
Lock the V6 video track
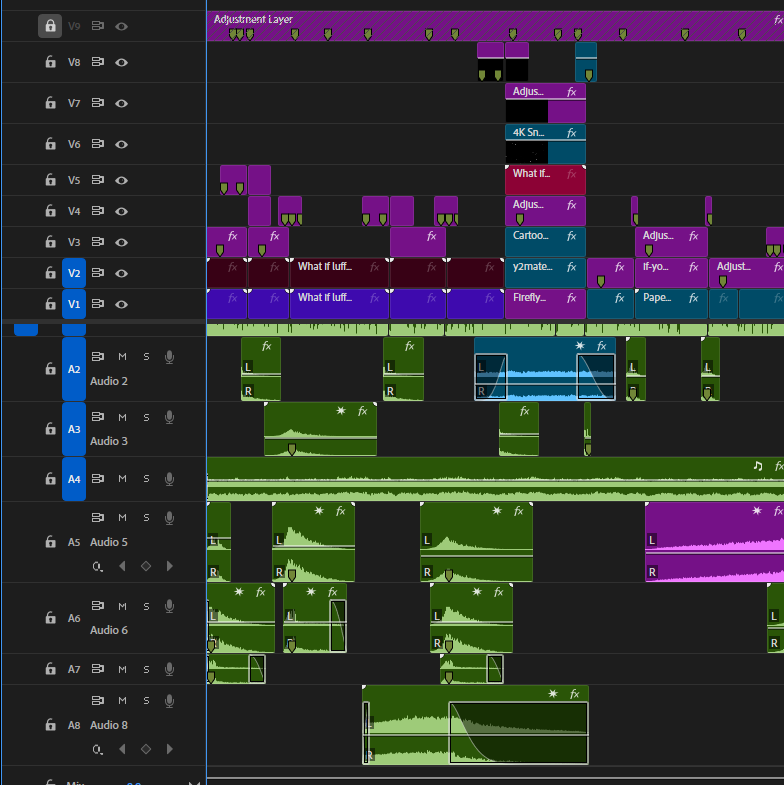(50, 144)
